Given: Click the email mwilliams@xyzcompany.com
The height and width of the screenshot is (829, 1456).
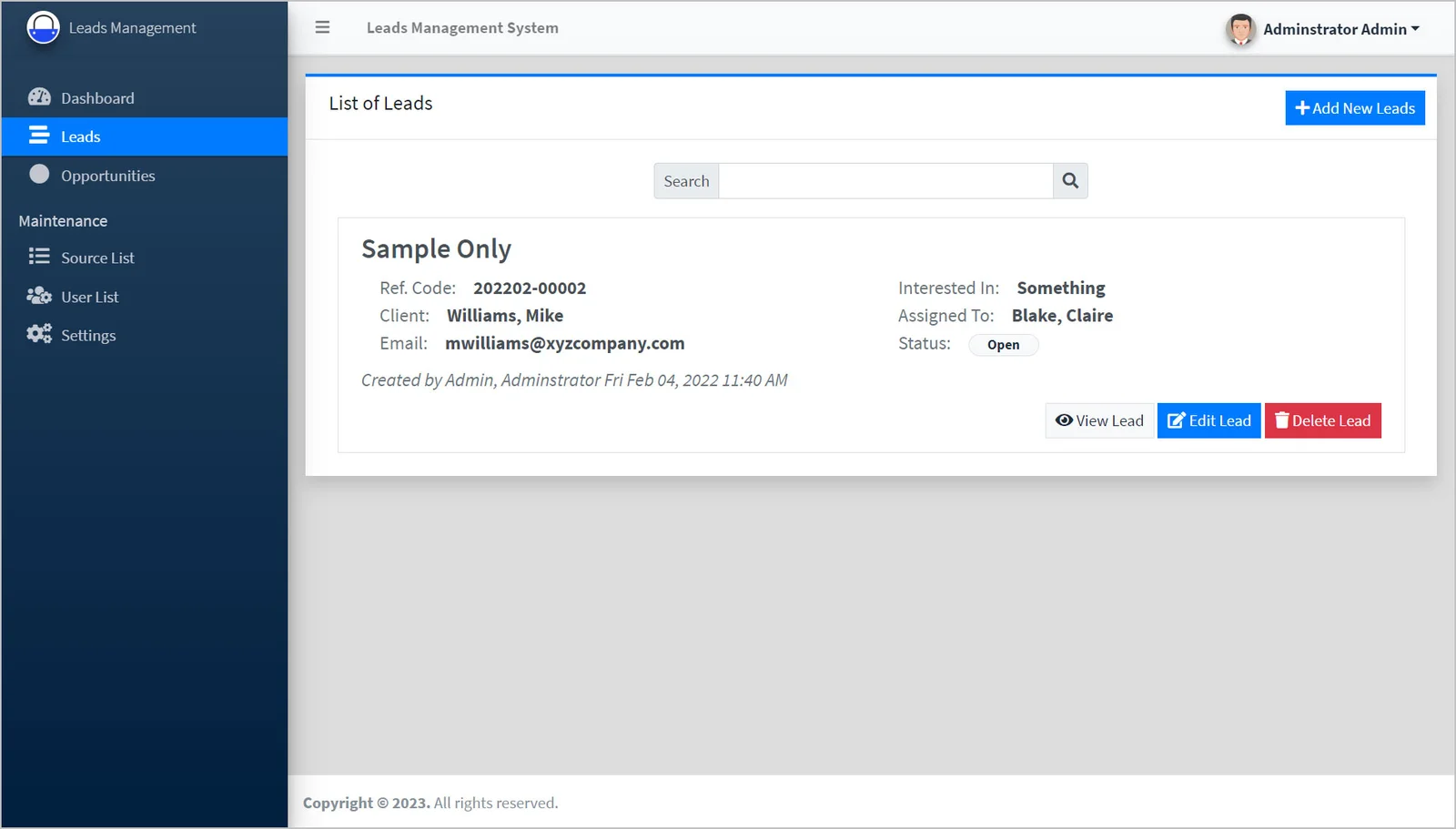Looking at the screenshot, I should click(x=564, y=343).
